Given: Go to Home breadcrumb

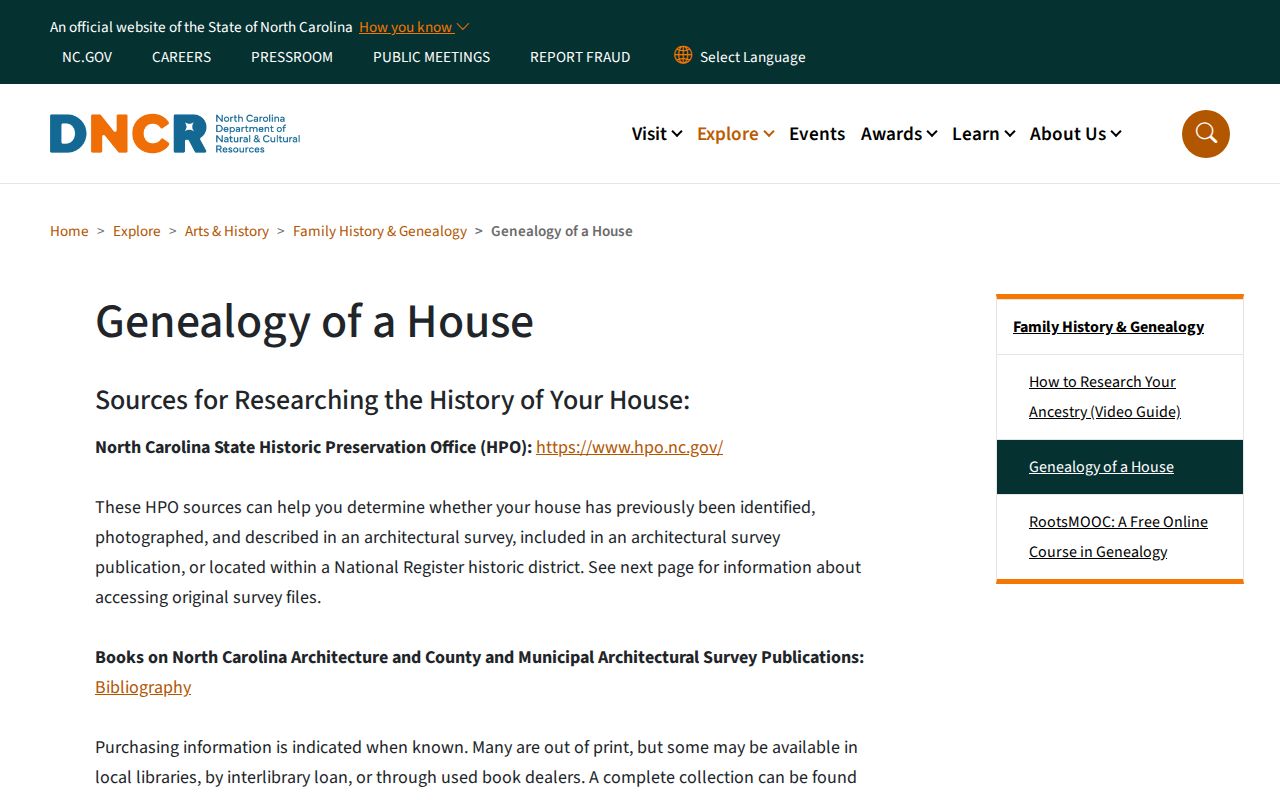Looking at the screenshot, I should (69, 231).
